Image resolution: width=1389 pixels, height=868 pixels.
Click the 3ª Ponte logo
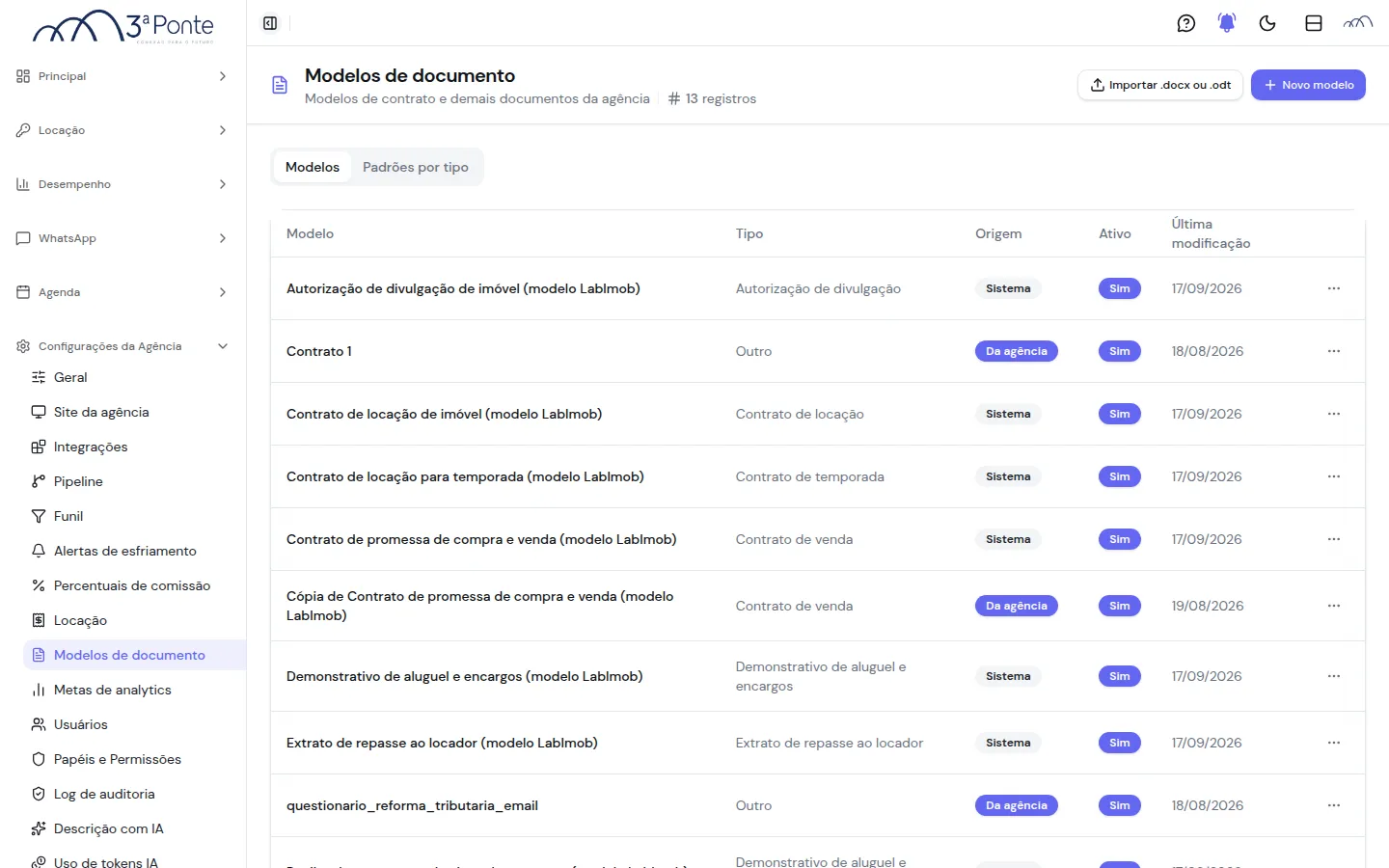[x=123, y=27]
